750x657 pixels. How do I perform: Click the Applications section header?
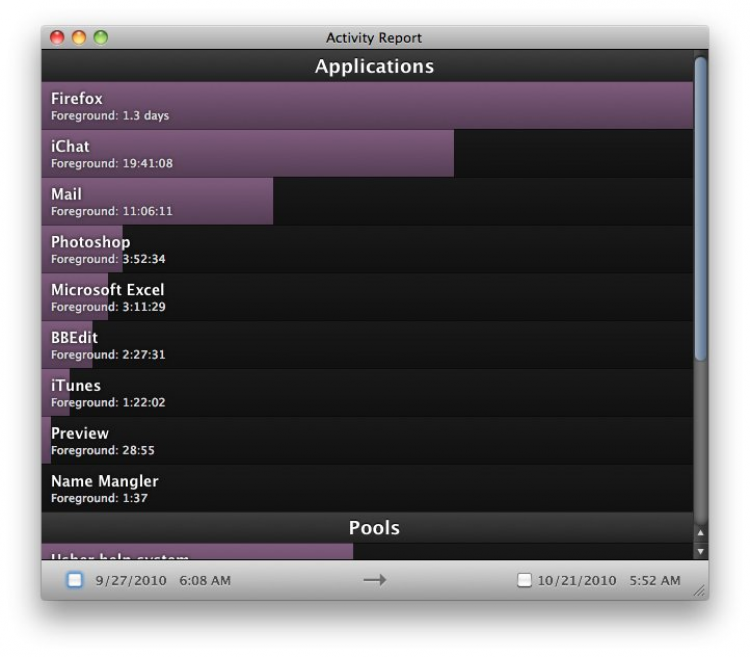click(367, 66)
